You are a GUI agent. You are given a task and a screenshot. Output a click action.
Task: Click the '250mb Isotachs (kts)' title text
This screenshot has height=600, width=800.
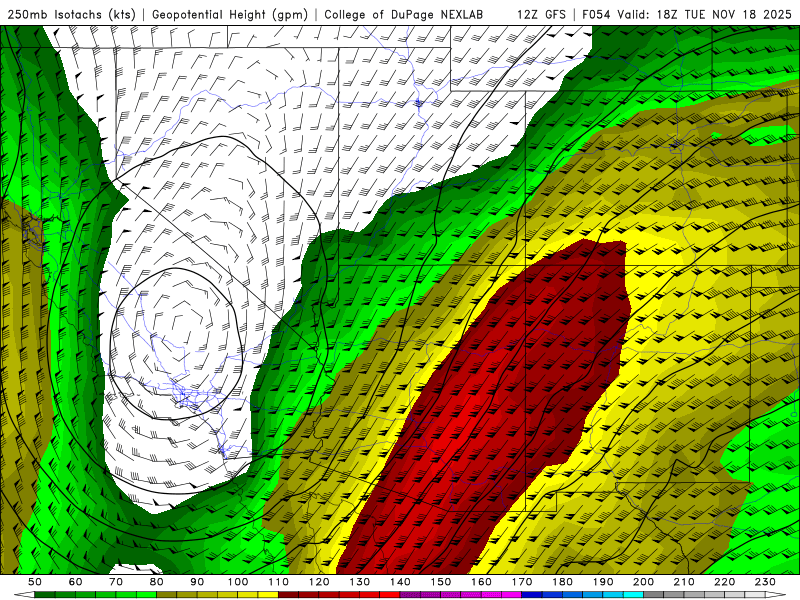tap(71, 15)
